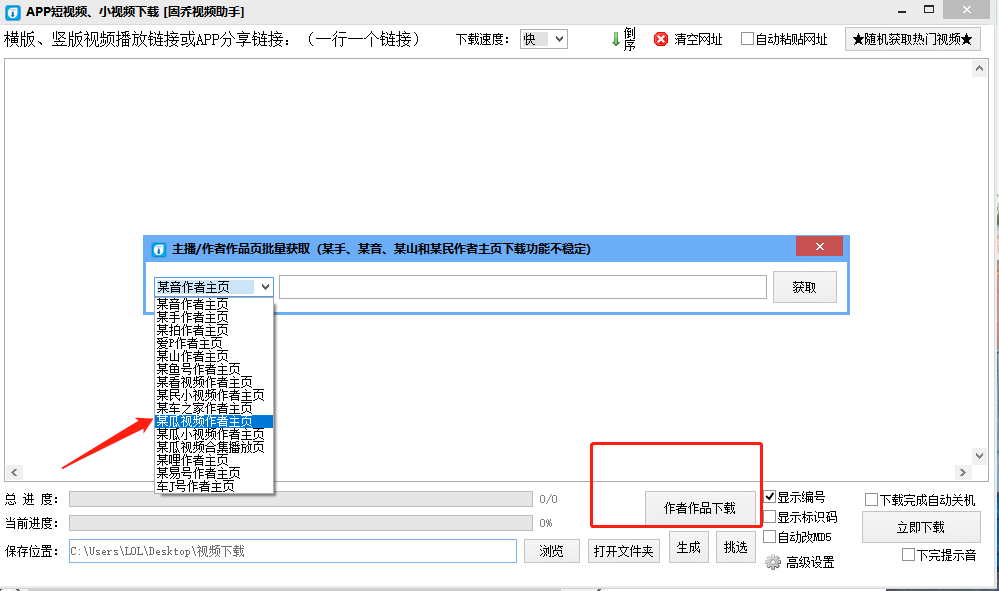The width and height of the screenshot is (999, 591).
Task: Collapse the 某音作者主页 combo box
Action: point(265,287)
